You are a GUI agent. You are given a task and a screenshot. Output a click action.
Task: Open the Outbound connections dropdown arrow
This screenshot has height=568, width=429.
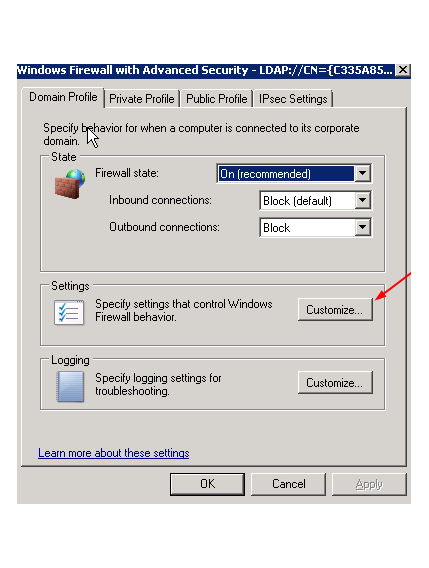[362, 227]
